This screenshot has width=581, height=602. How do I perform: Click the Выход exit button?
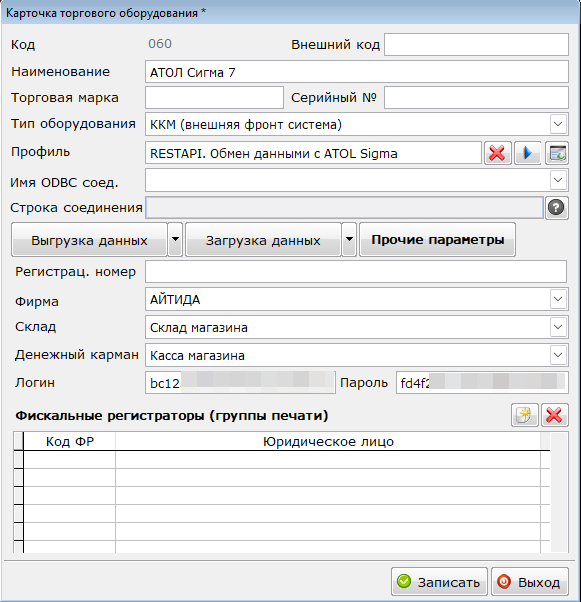point(530,582)
